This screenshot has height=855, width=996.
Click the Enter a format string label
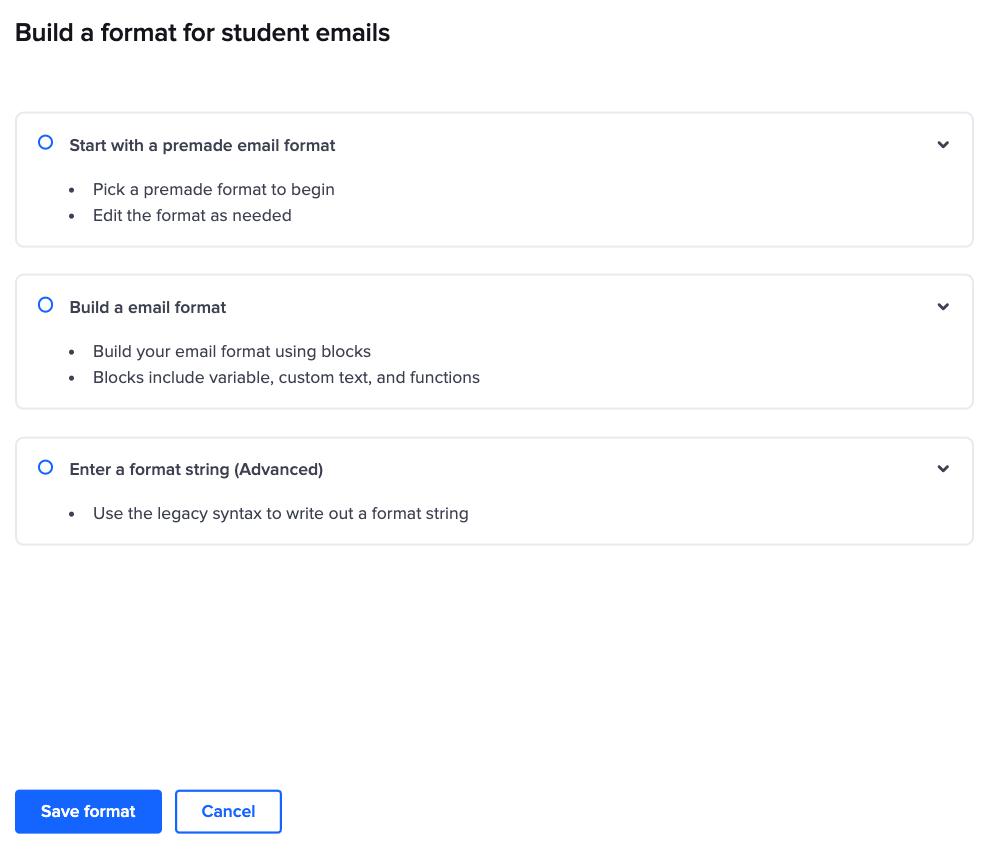196,468
